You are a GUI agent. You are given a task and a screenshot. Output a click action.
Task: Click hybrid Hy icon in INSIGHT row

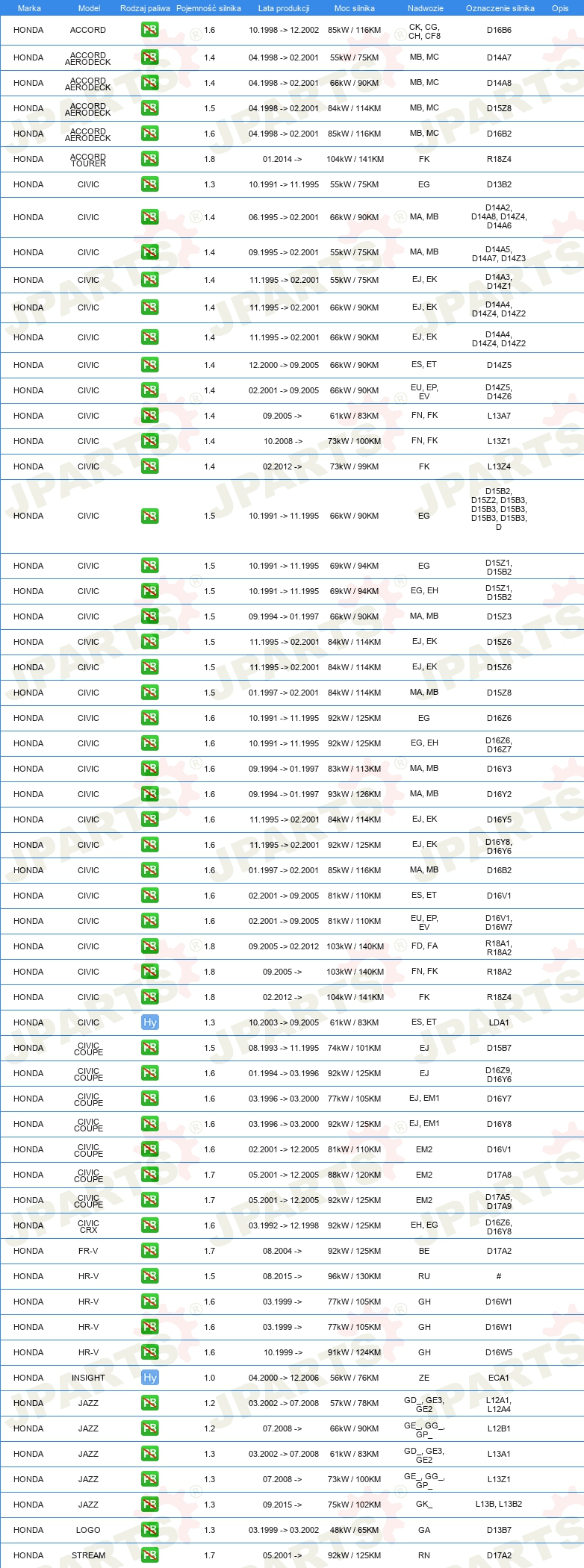pos(150,1378)
